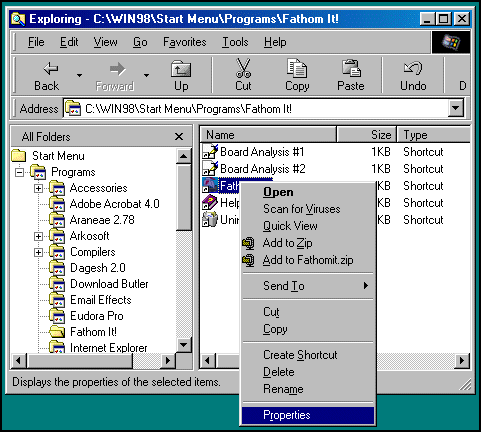481x432 pixels.
Task: Click the Board Analysis #1 shortcut icon
Action: point(210,152)
